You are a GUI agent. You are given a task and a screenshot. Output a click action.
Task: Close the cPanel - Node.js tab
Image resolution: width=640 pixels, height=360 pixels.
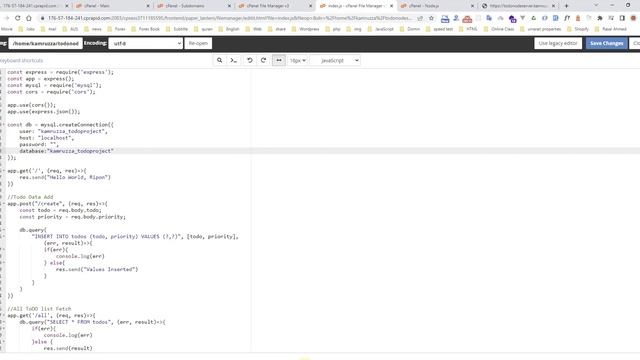coord(472,6)
